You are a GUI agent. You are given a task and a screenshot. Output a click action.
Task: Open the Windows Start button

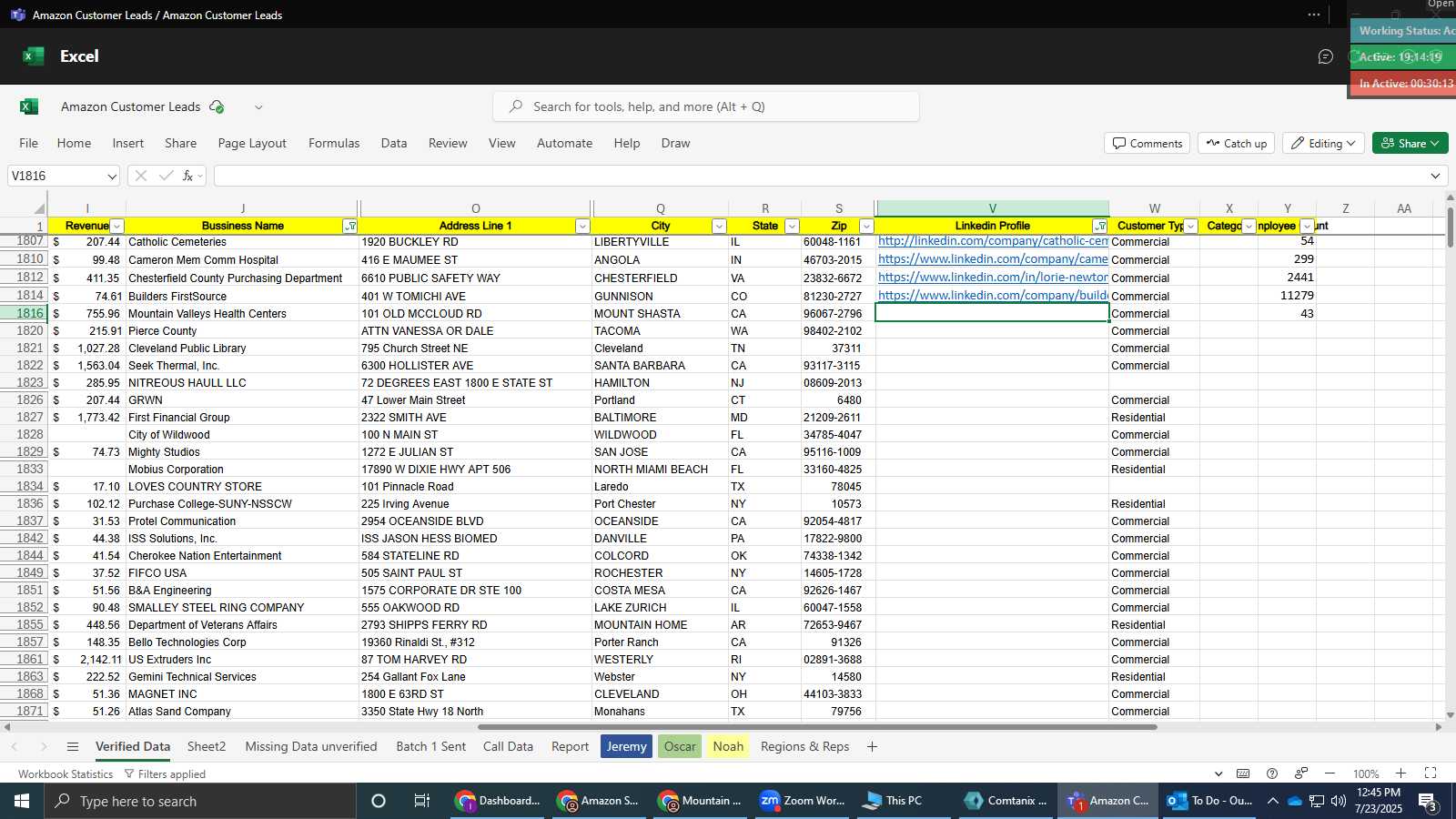coord(22,801)
